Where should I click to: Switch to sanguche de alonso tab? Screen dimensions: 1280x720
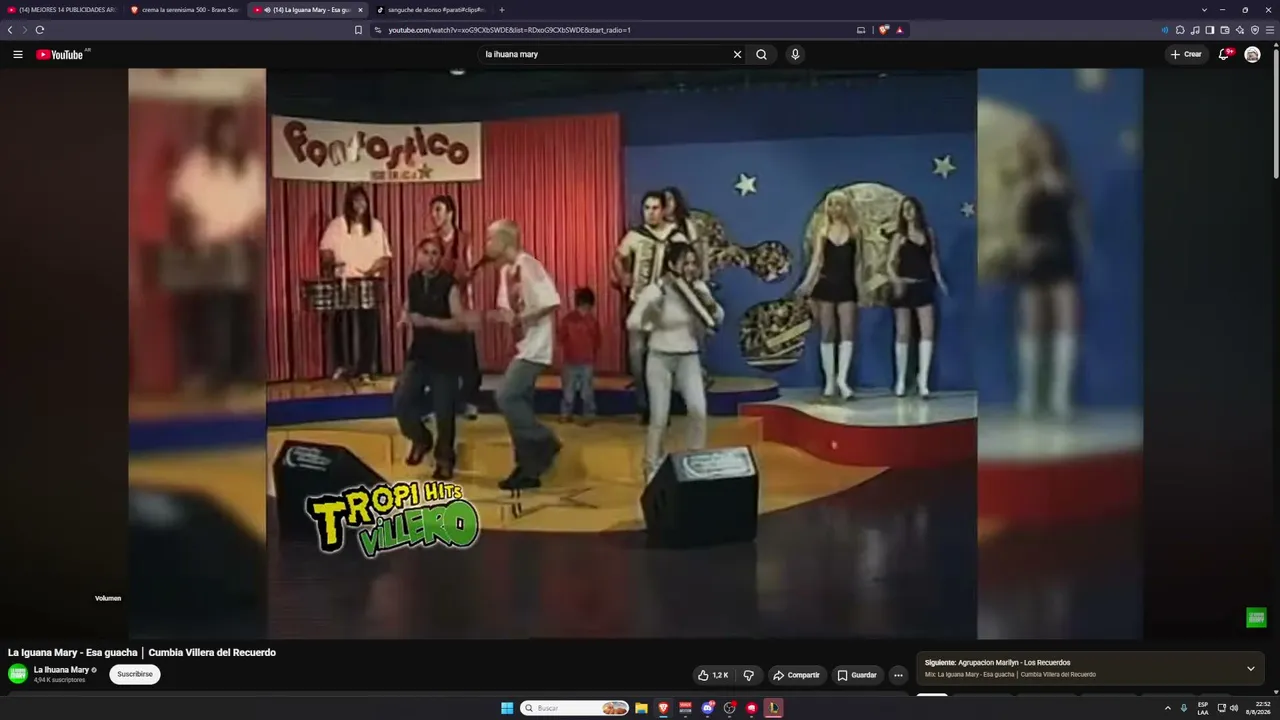point(430,10)
